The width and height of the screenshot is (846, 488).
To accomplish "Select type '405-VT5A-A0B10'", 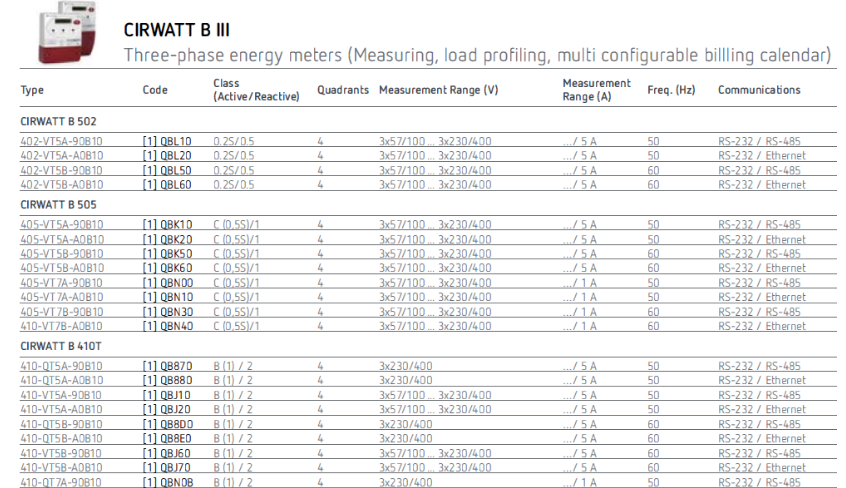I will [x=62, y=239].
